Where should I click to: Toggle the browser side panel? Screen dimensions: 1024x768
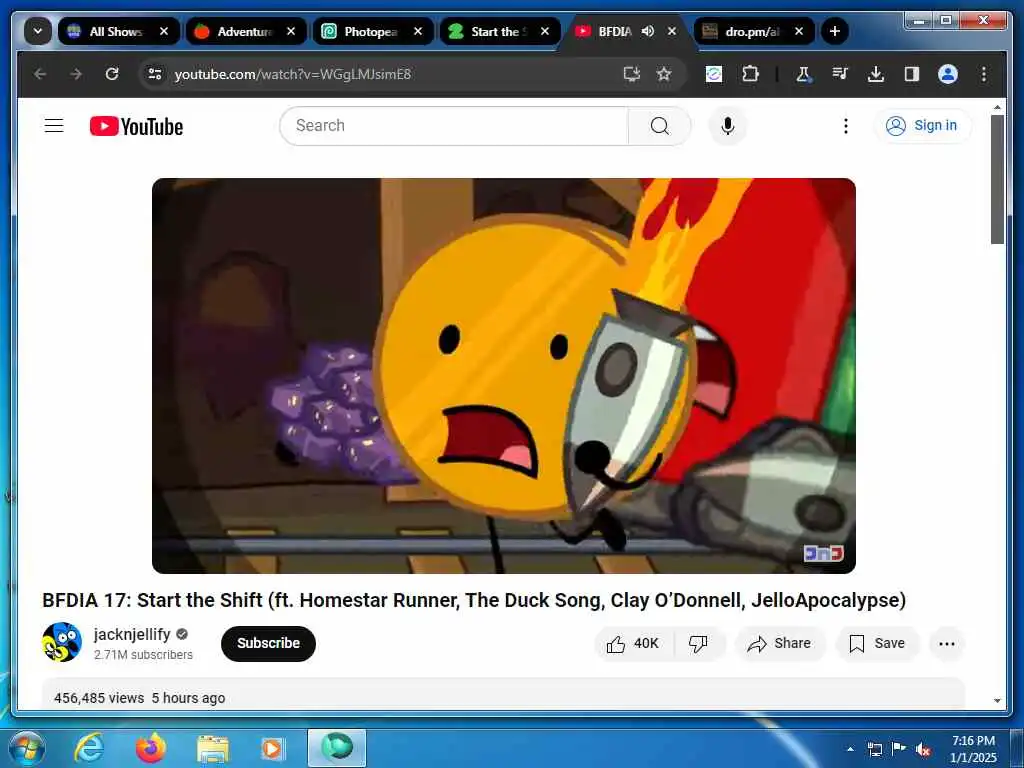tap(912, 74)
